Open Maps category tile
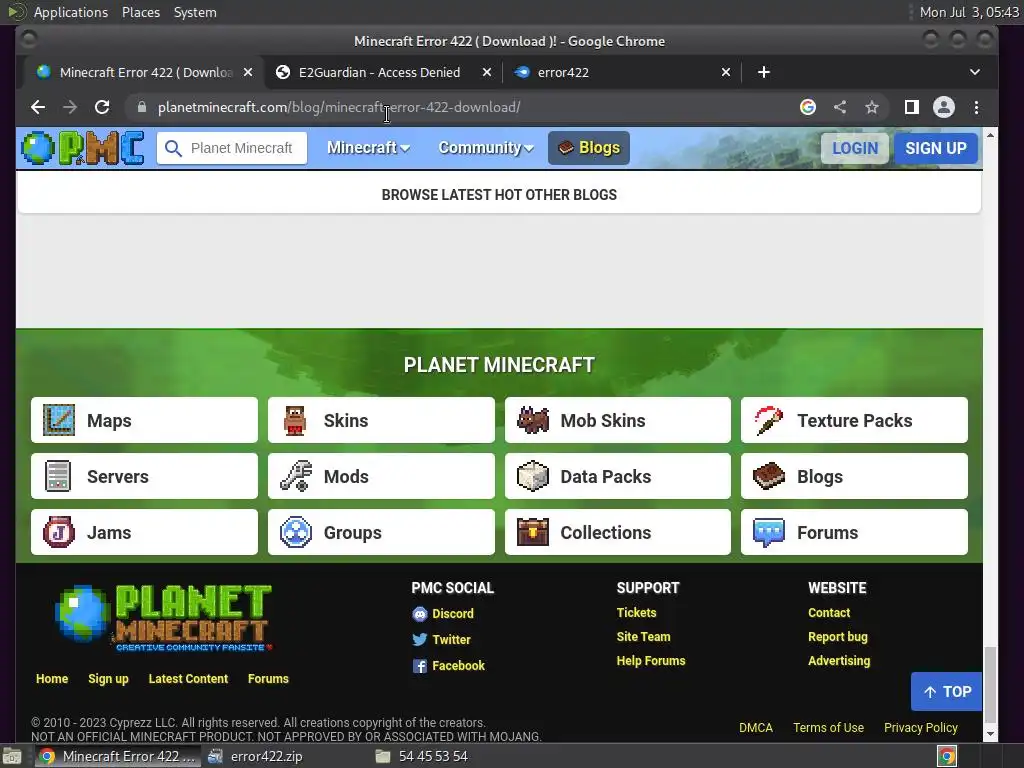 (x=144, y=420)
